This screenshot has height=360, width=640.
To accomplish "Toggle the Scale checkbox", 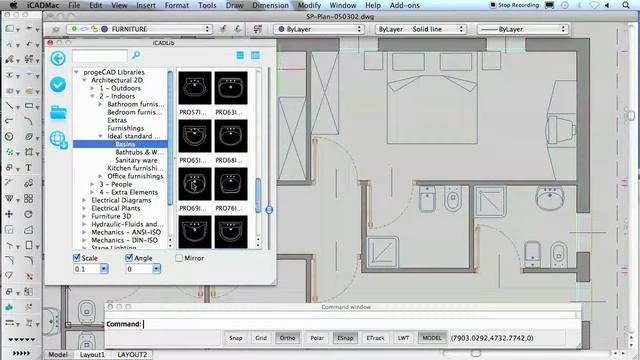I will point(77,258).
